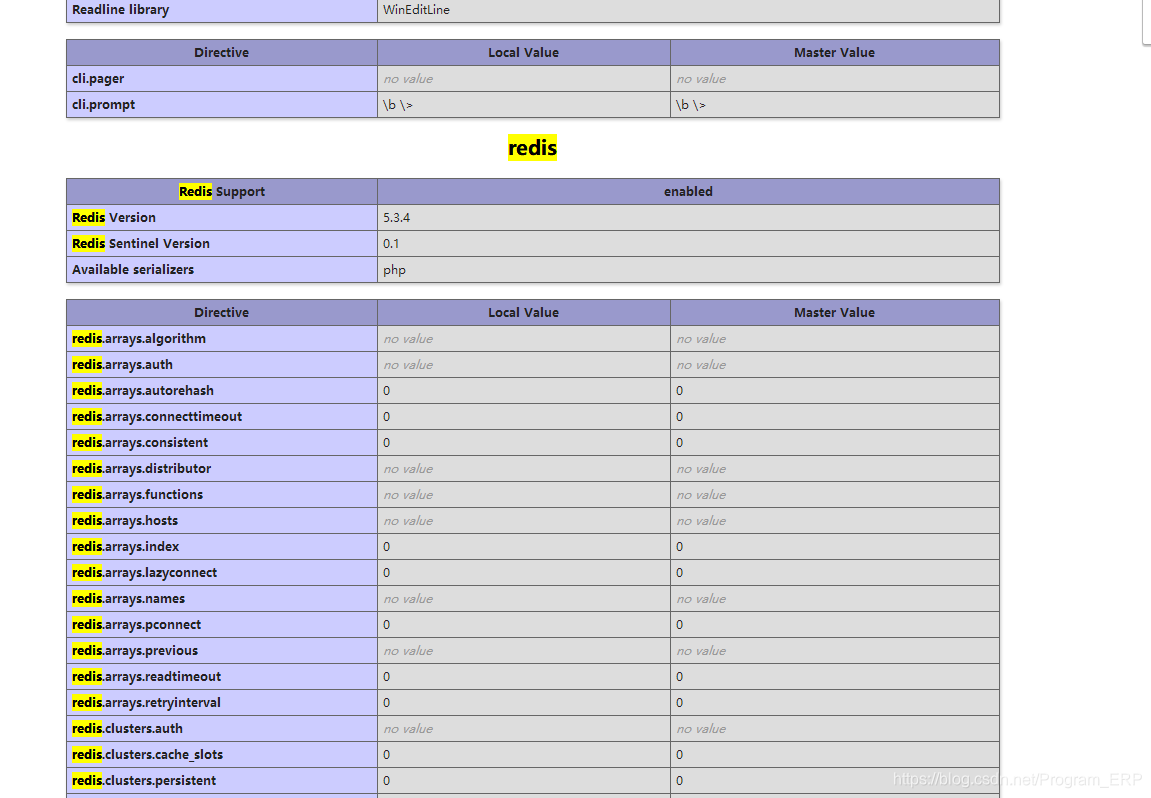Image resolution: width=1151 pixels, height=798 pixels.
Task: Select the Redis Support header cell
Action: (x=222, y=192)
